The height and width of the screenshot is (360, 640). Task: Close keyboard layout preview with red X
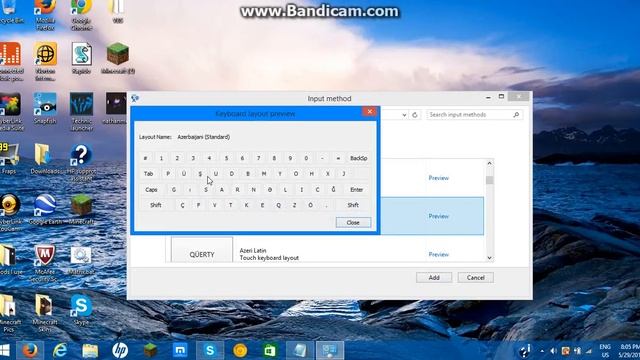(x=369, y=111)
